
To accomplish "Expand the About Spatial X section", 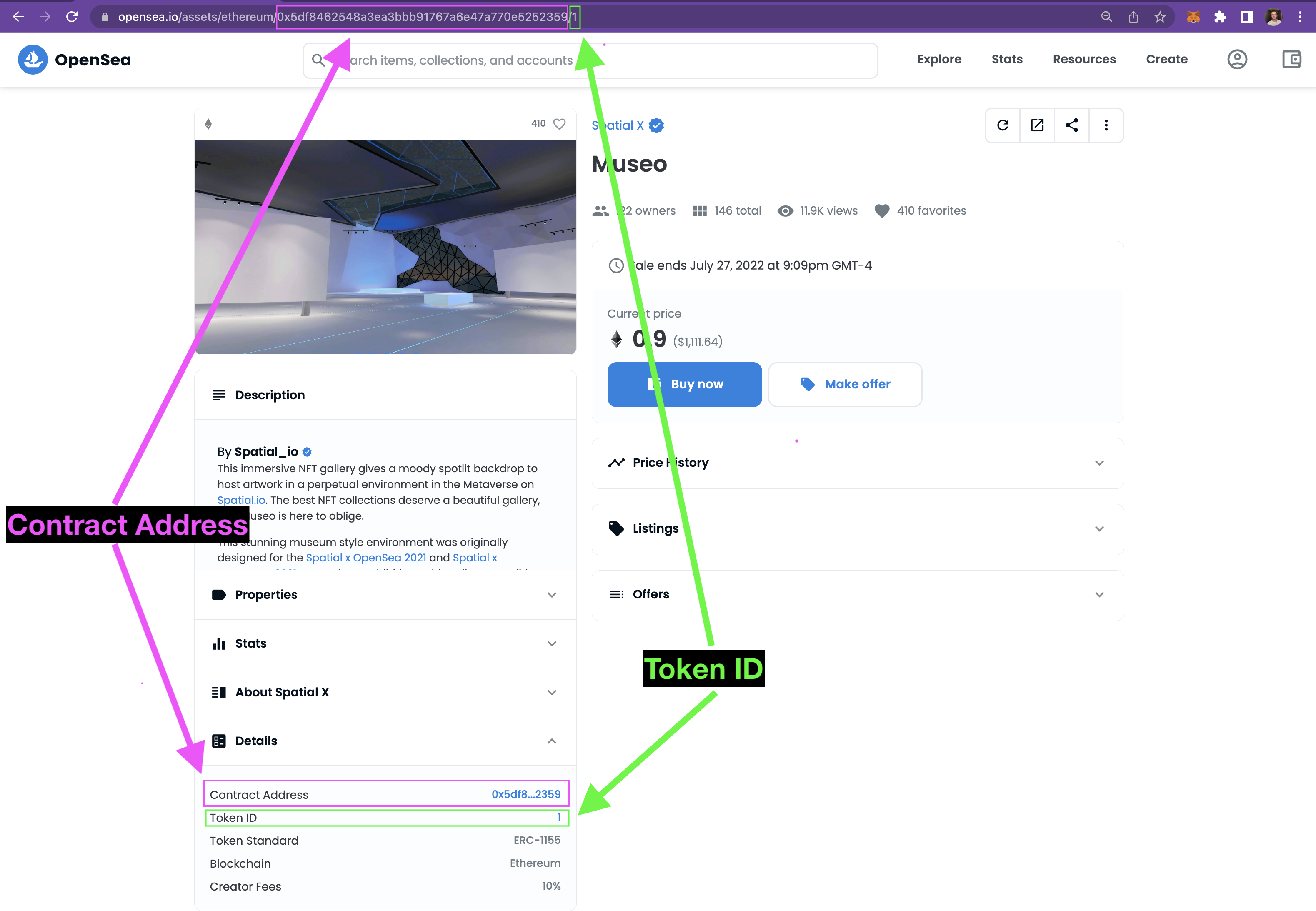I will (385, 692).
